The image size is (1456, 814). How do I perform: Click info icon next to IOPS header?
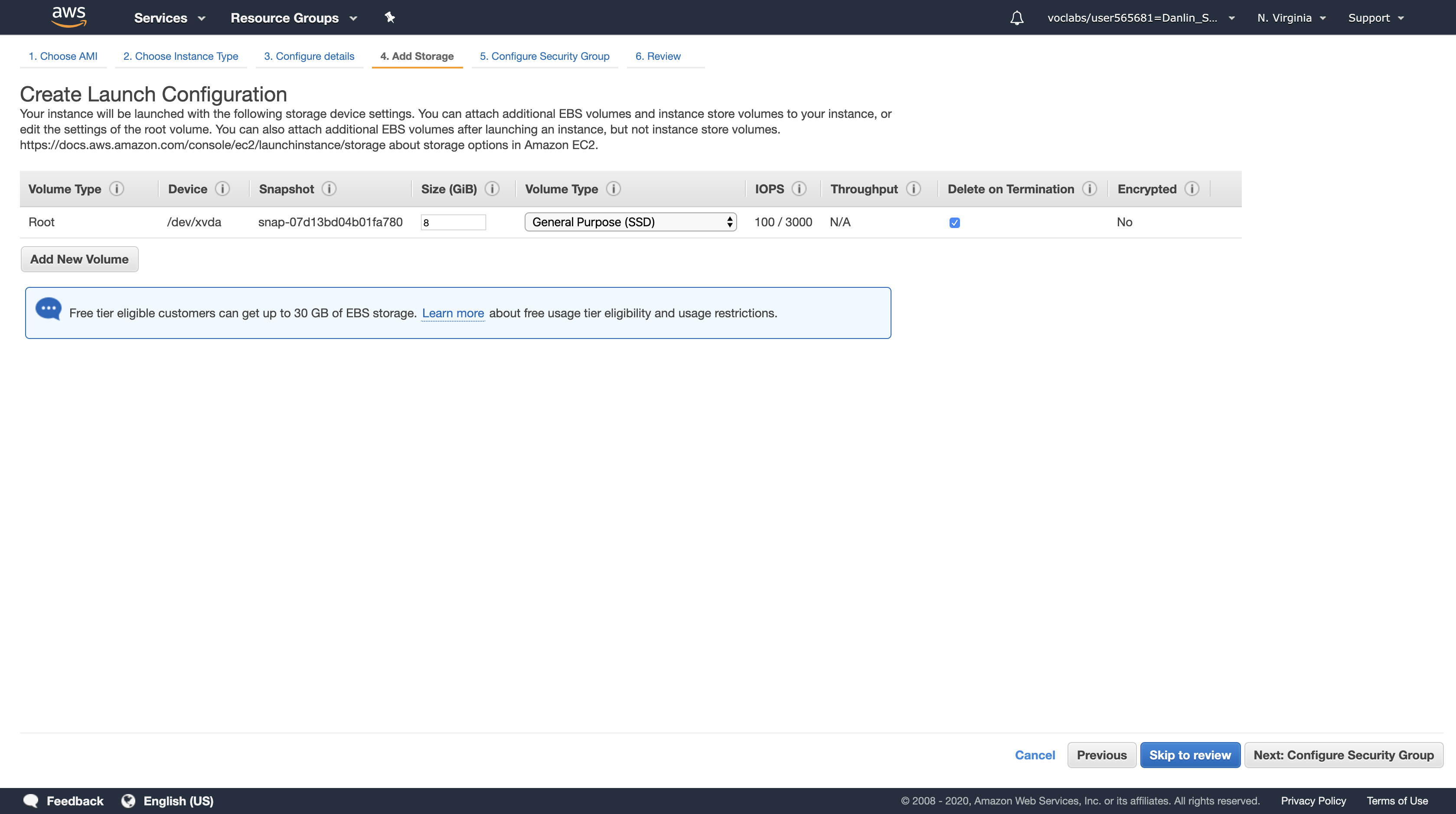(799, 189)
